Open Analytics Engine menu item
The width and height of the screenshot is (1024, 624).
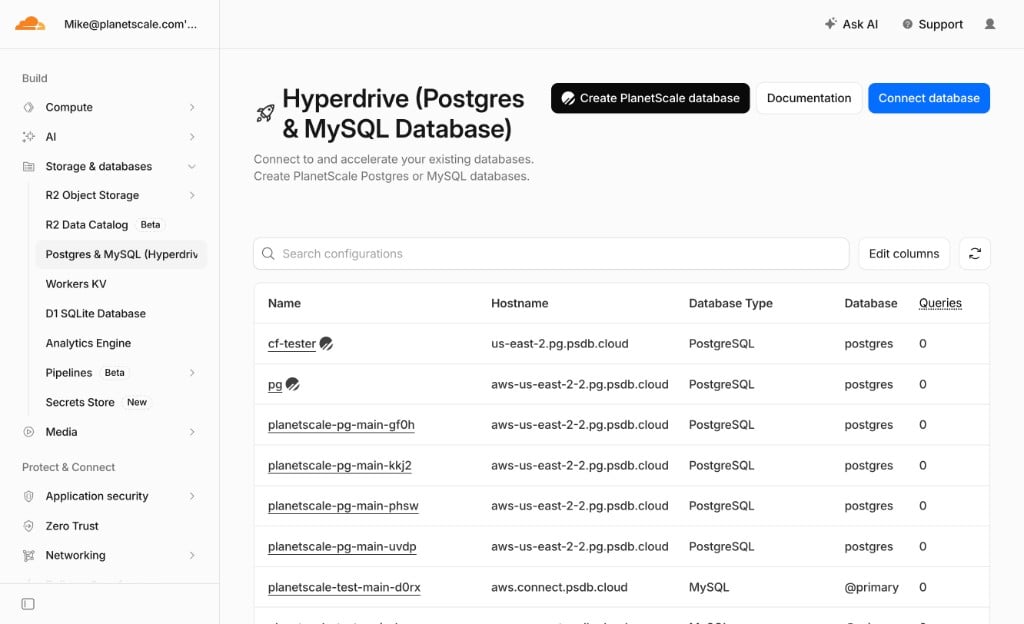click(88, 343)
